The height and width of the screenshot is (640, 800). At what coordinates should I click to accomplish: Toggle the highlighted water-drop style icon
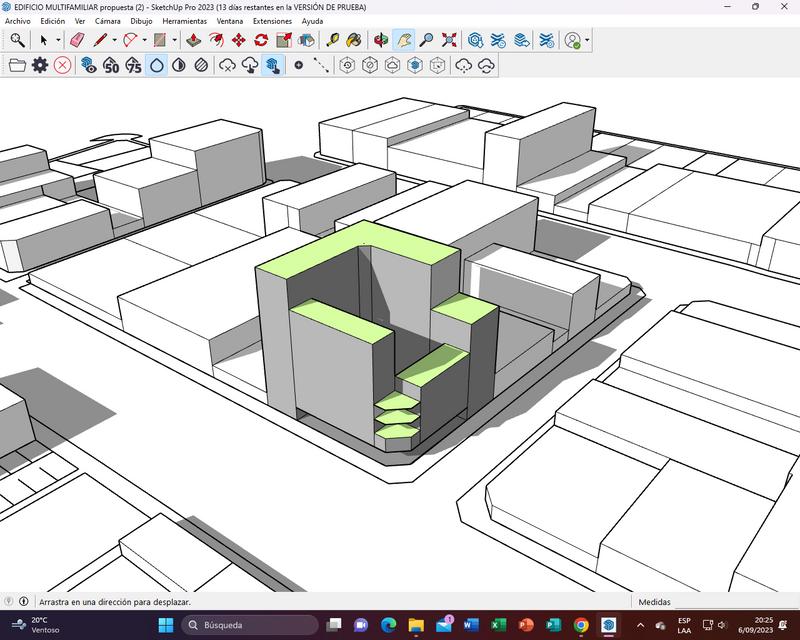157,65
